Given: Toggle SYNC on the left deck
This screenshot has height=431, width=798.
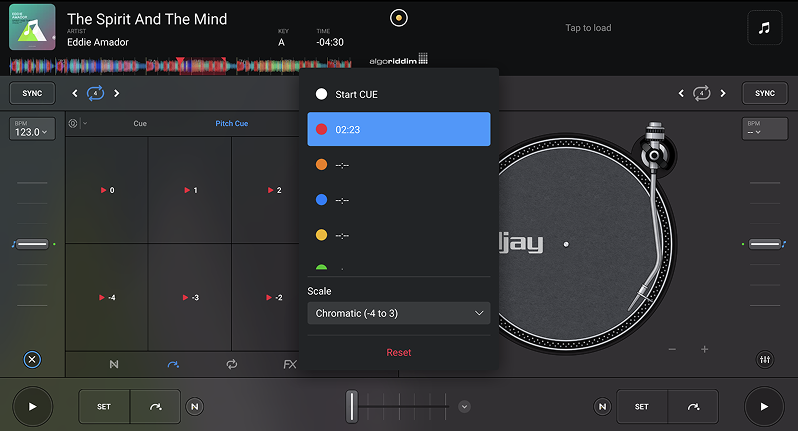Looking at the screenshot, I should pyautogui.click(x=32, y=93).
